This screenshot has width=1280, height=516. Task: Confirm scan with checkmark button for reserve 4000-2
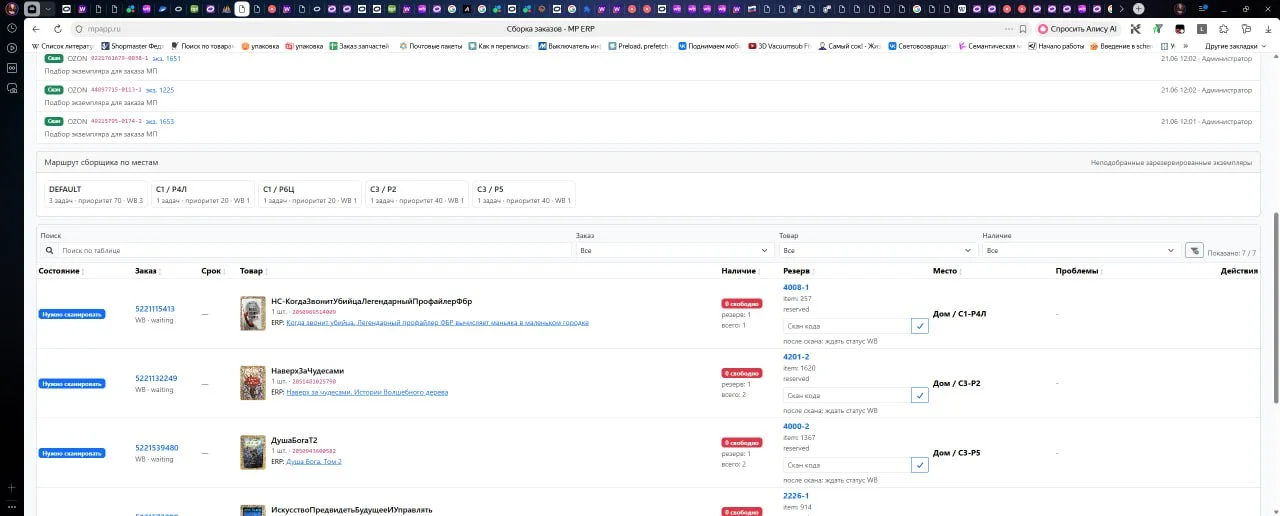point(920,465)
